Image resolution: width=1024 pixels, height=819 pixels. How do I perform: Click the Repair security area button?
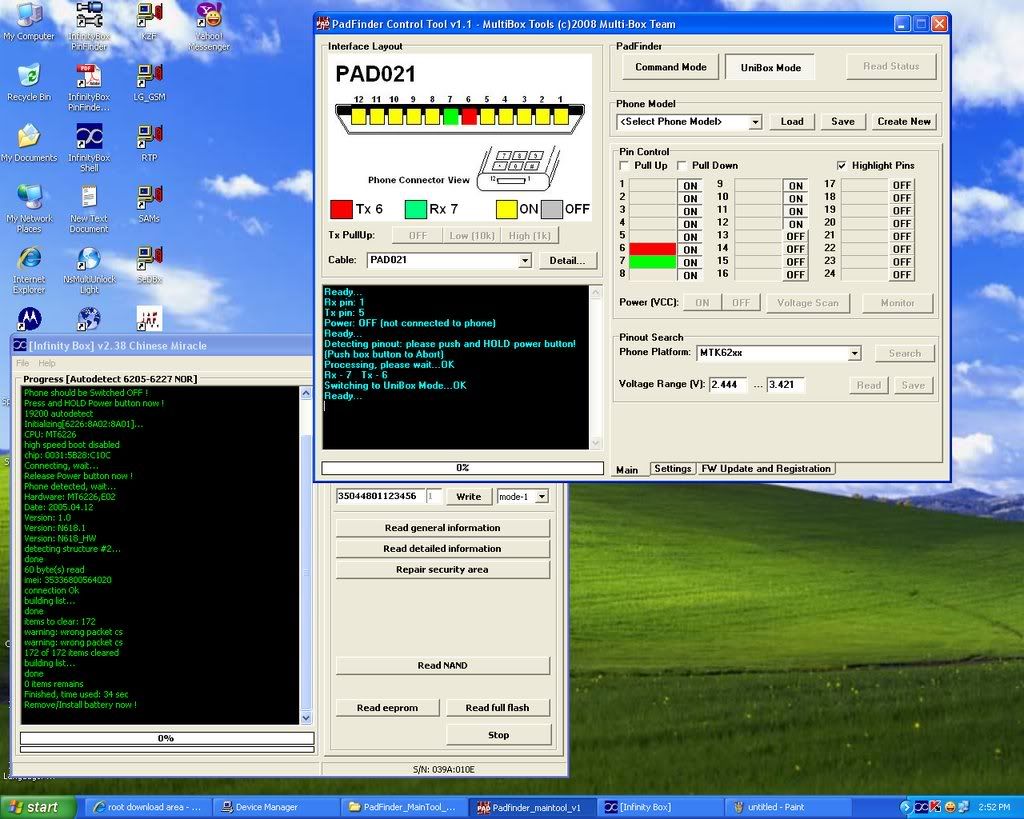click(x=443, y=570)
